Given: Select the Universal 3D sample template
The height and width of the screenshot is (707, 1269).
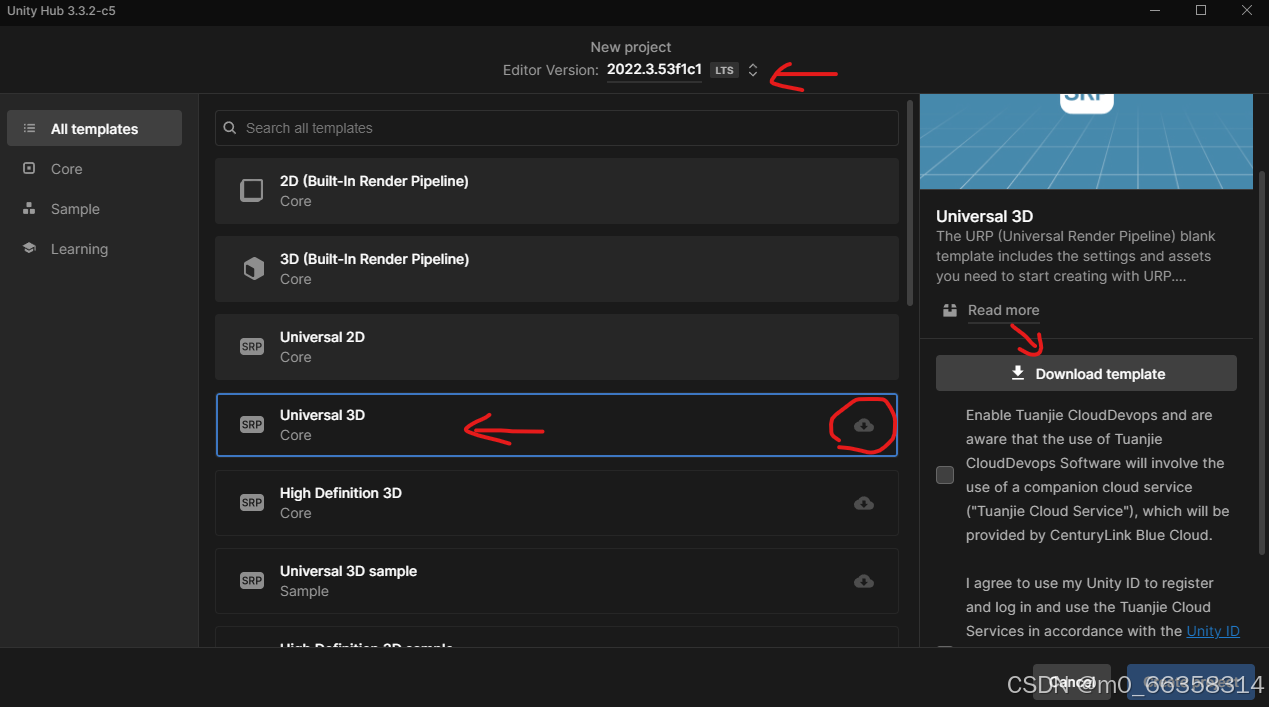Looking at the screenshot, I should (x=556, y=580).
